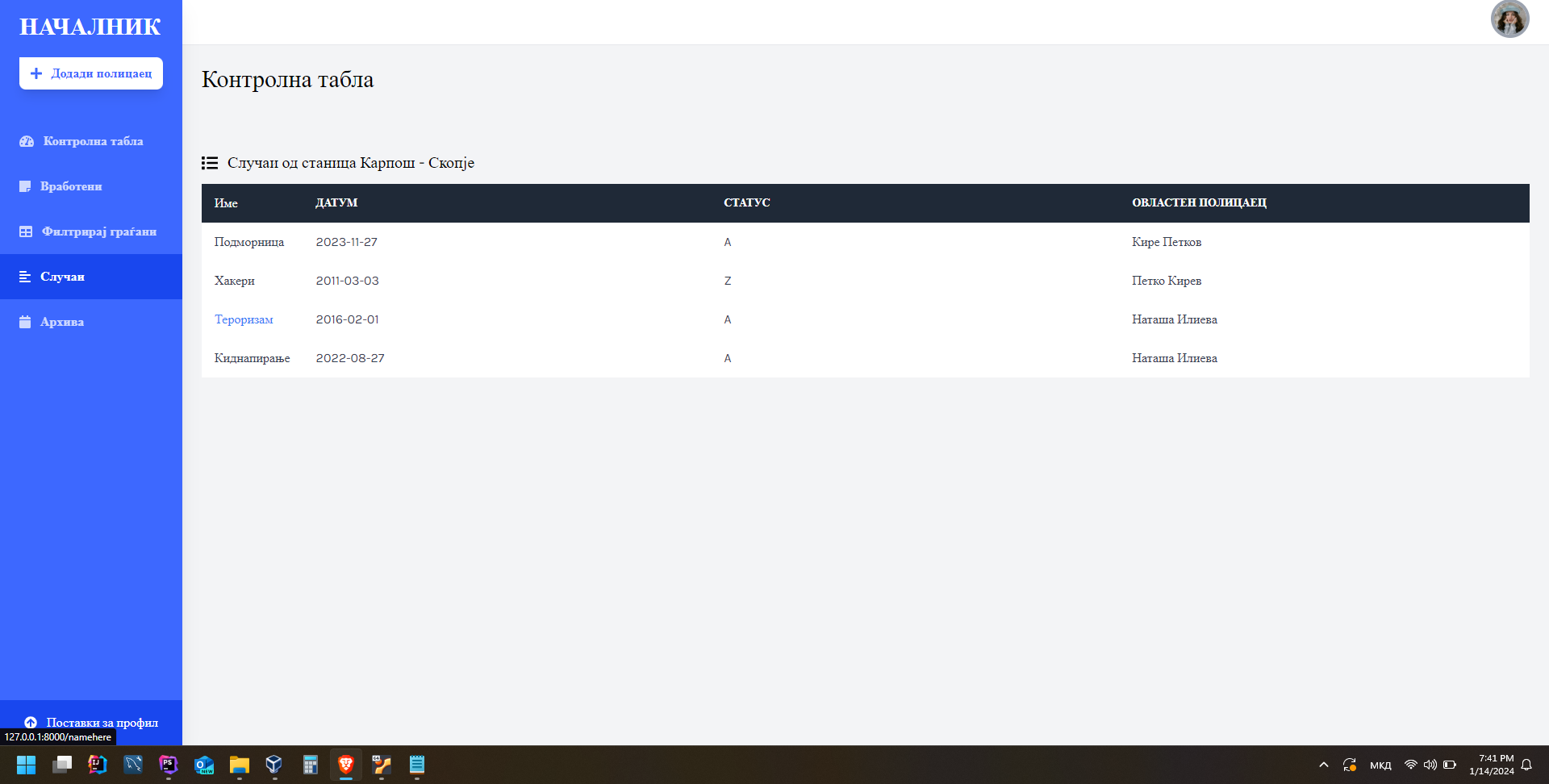Open Поставки за профил at sidebar bottom

click(x=102, y=722)
